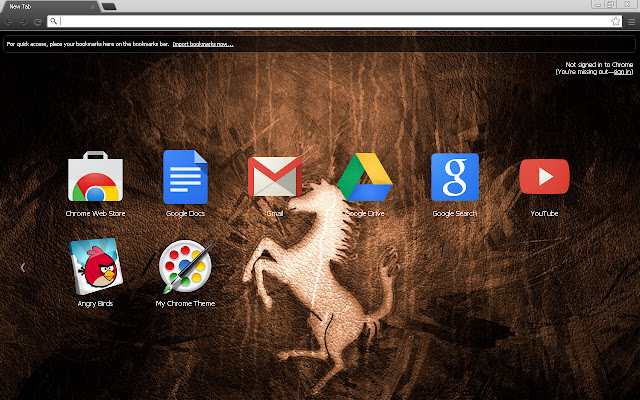
Task: Click the browser forward arrow
Action: (x=23, y=20)
